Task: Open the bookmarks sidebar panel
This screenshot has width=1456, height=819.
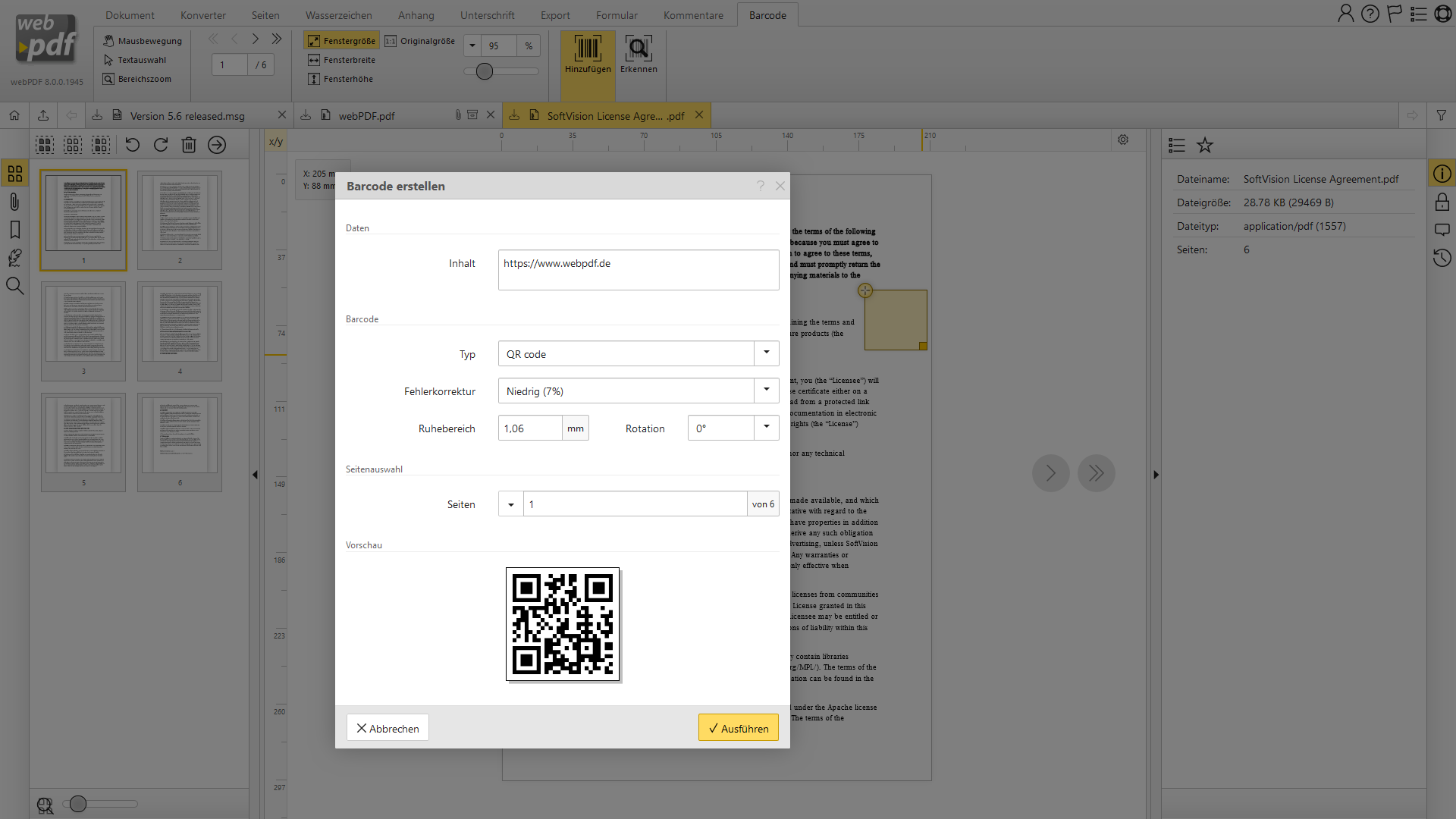Action: pyautogui.click(x=14, y=230)
